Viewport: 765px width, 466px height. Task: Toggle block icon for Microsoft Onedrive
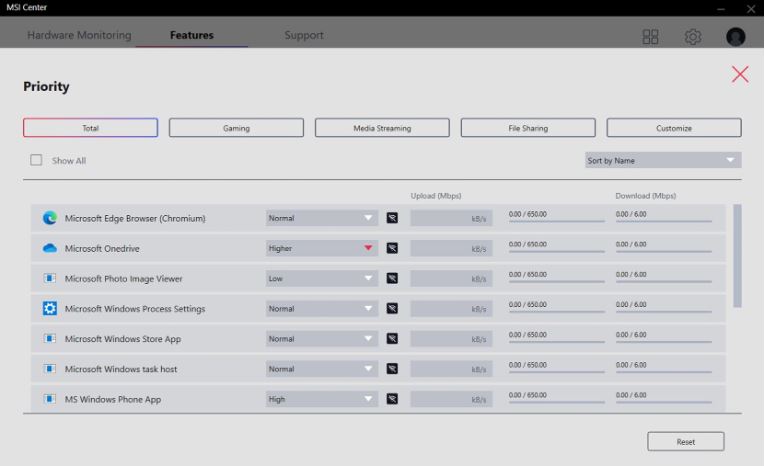pyautogui.click(x=392, y=248)
